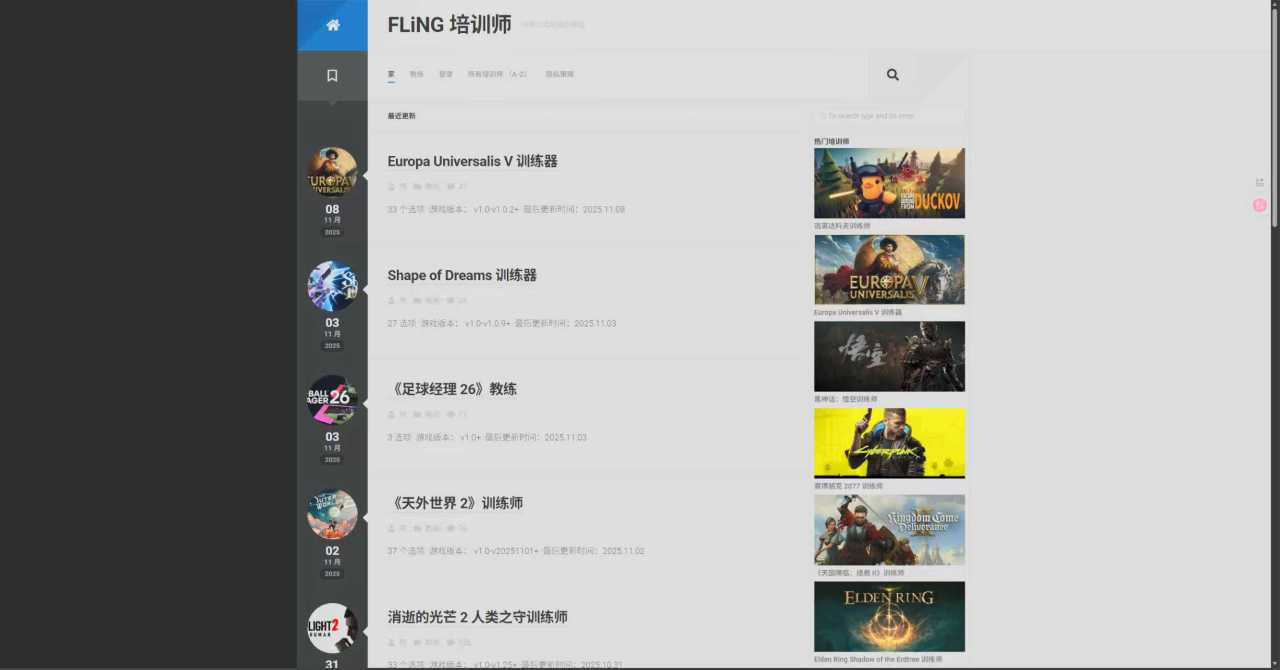
Task: Click '赛博朋克 2077 训练师' caption link
Action: [x=848, y=486]
